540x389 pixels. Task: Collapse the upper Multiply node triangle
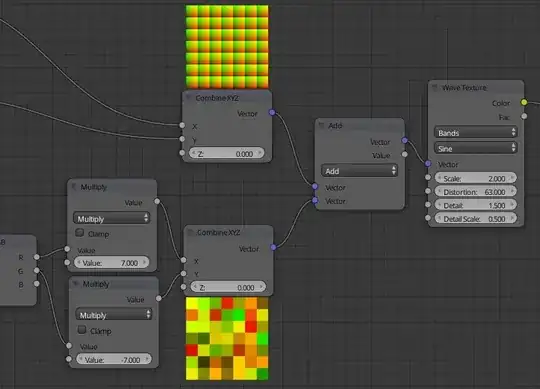coord(74,187)
